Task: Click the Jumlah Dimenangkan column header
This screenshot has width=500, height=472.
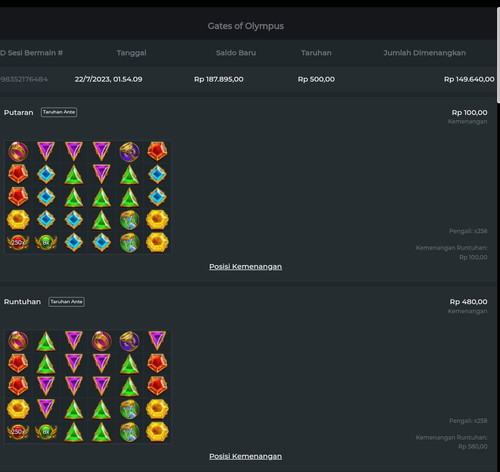Action: click(424, 53)
